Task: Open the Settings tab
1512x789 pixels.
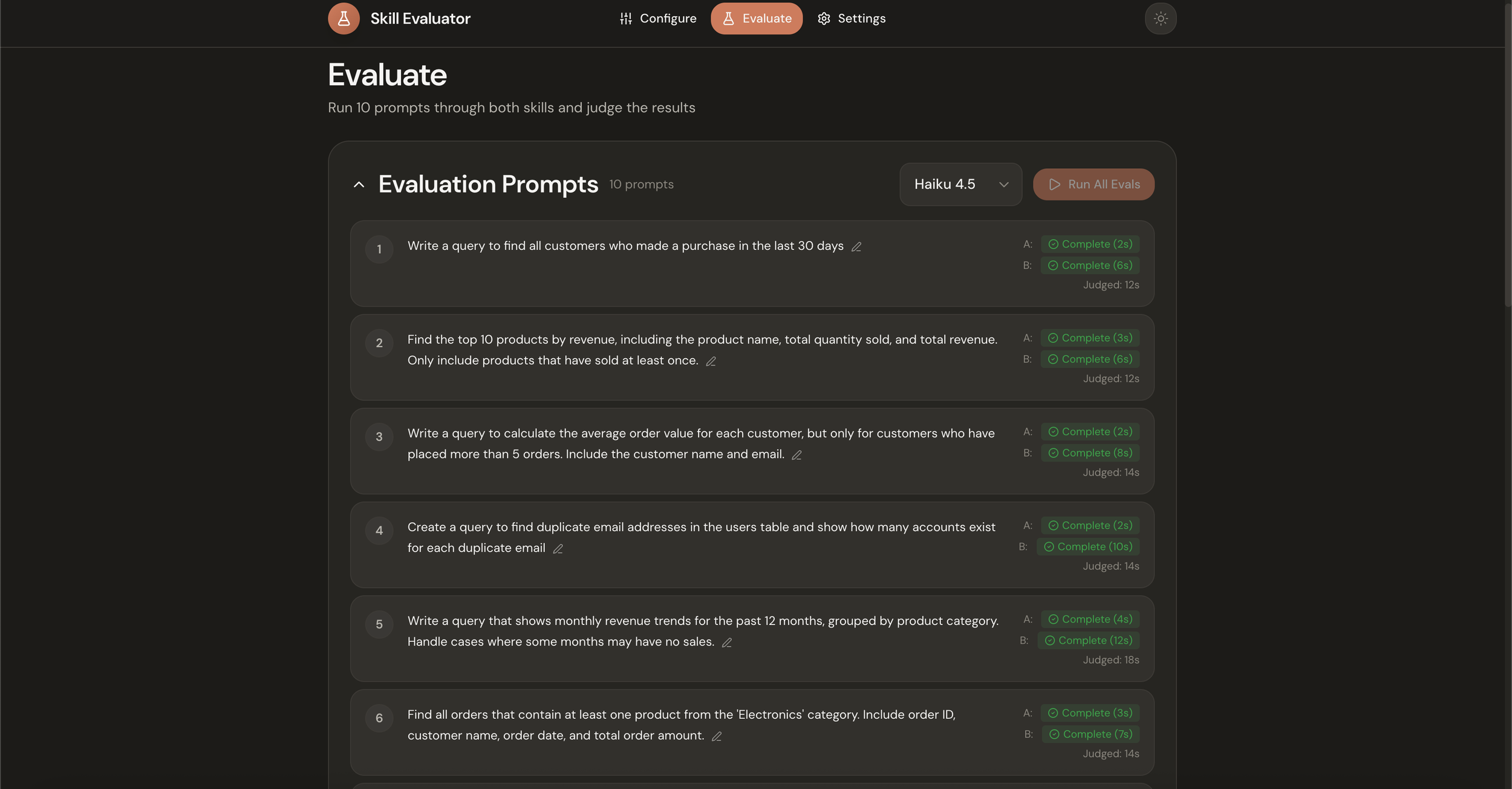Action: click(851, 19)
